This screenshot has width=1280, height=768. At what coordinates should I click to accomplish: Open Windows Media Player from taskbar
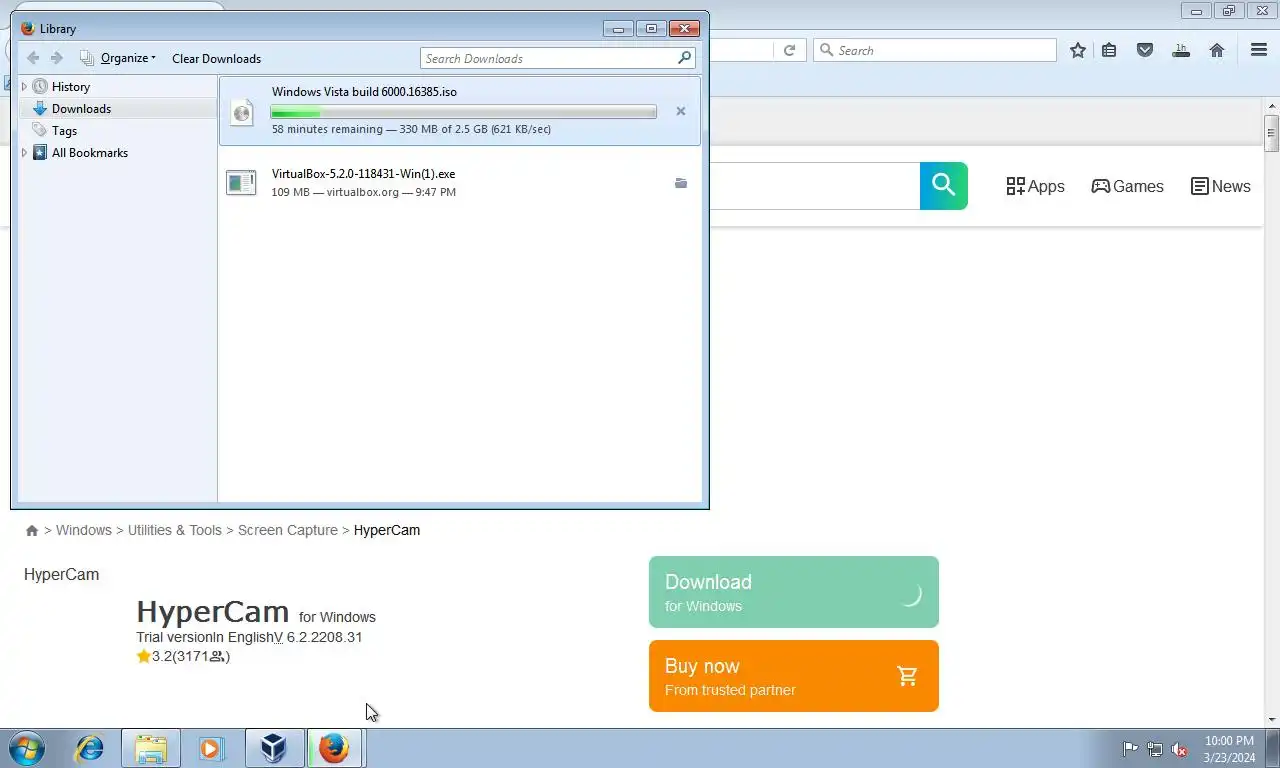[211, 748]
